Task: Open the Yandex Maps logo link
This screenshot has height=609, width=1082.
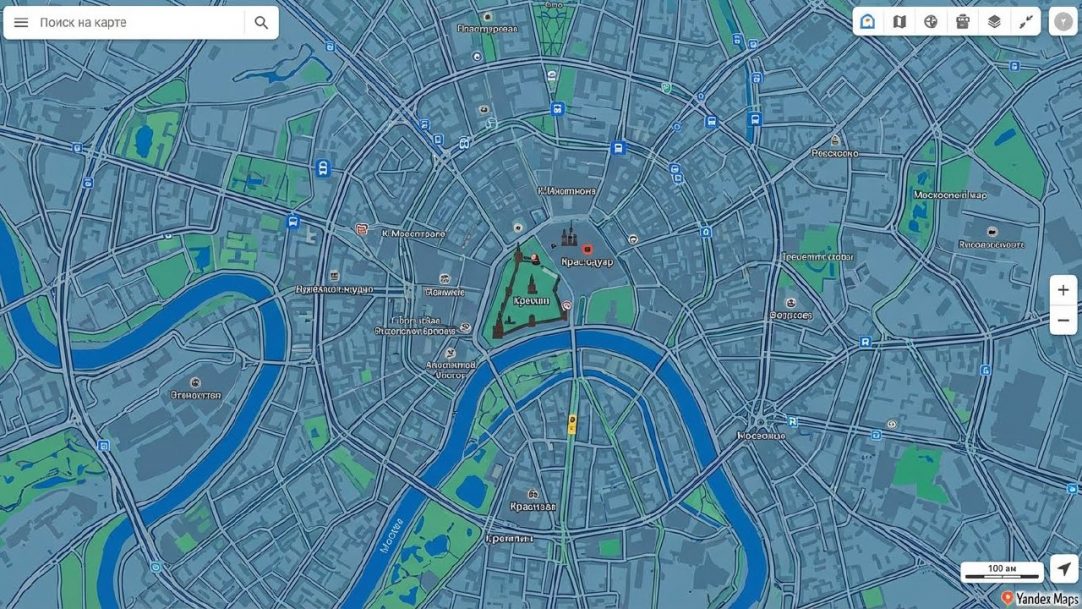Action: 1040,599
